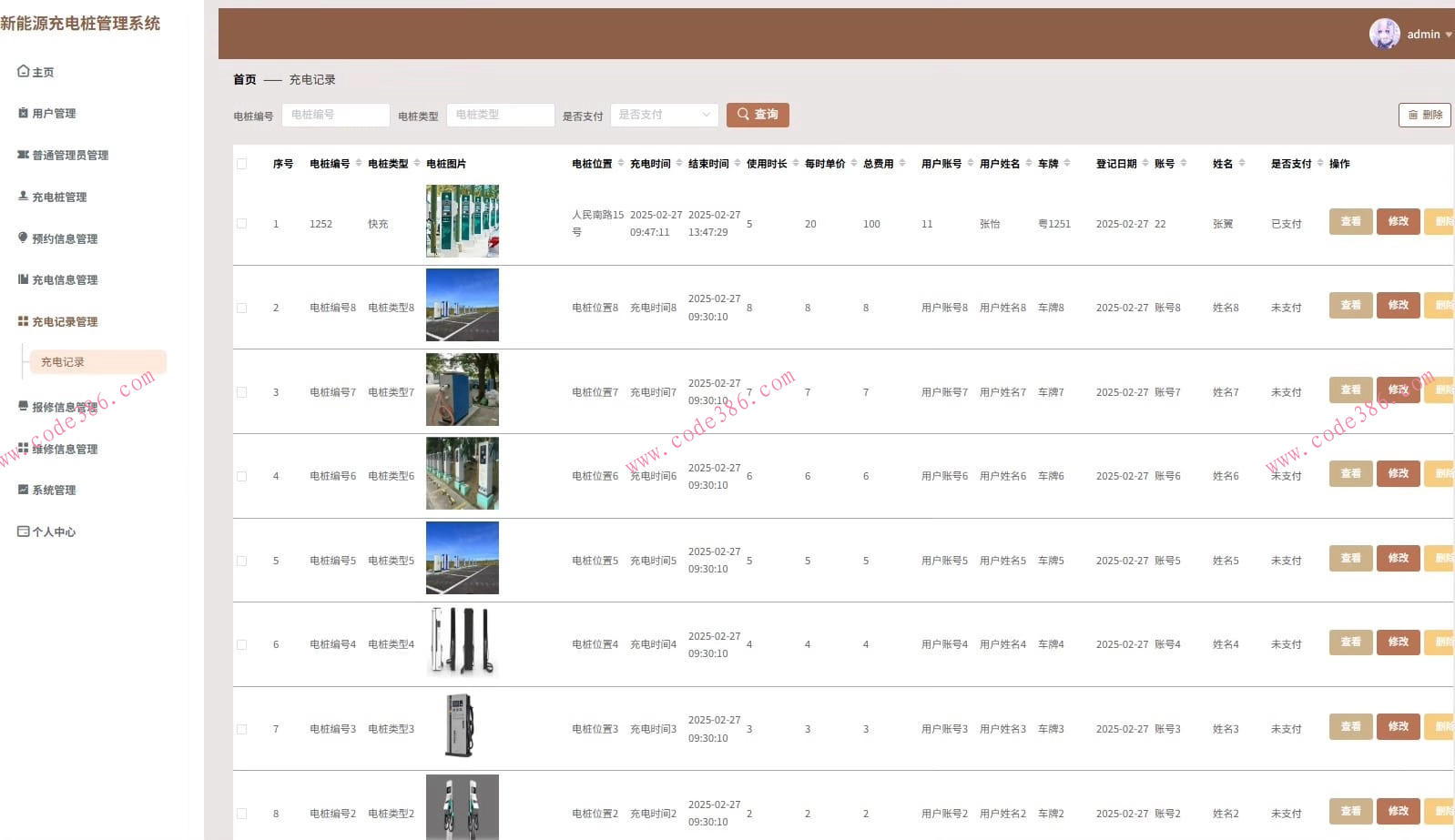This screenshot has height=840, width=1455.
Task: Click the admin avatar picture
Action: [1384, 34]
